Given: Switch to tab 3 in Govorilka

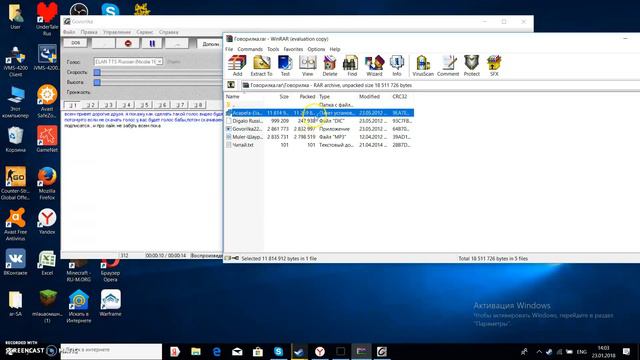Looking at the screenshot, I should (x=109, y=105).
